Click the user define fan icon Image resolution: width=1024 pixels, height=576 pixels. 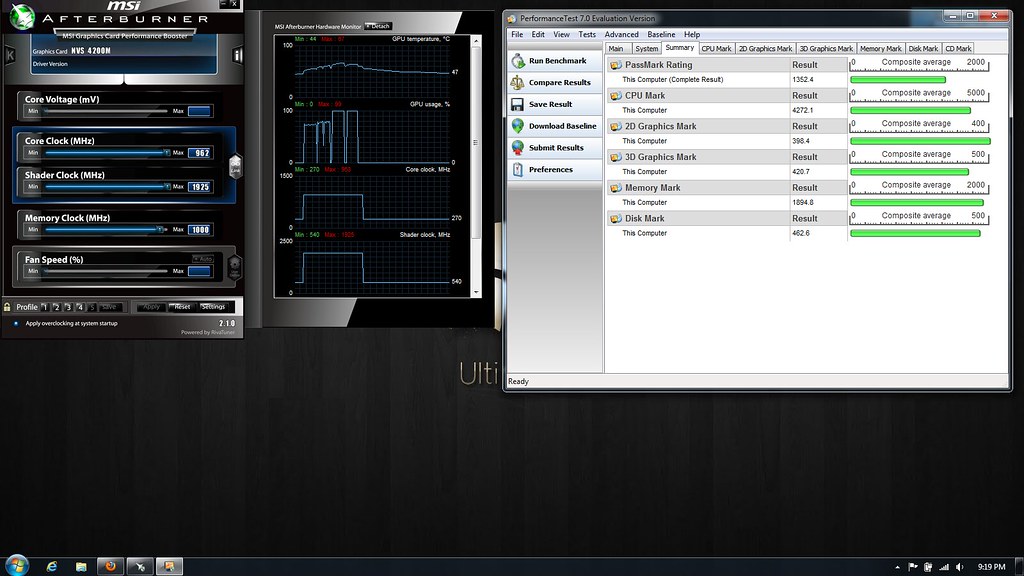tap(234, 266)
